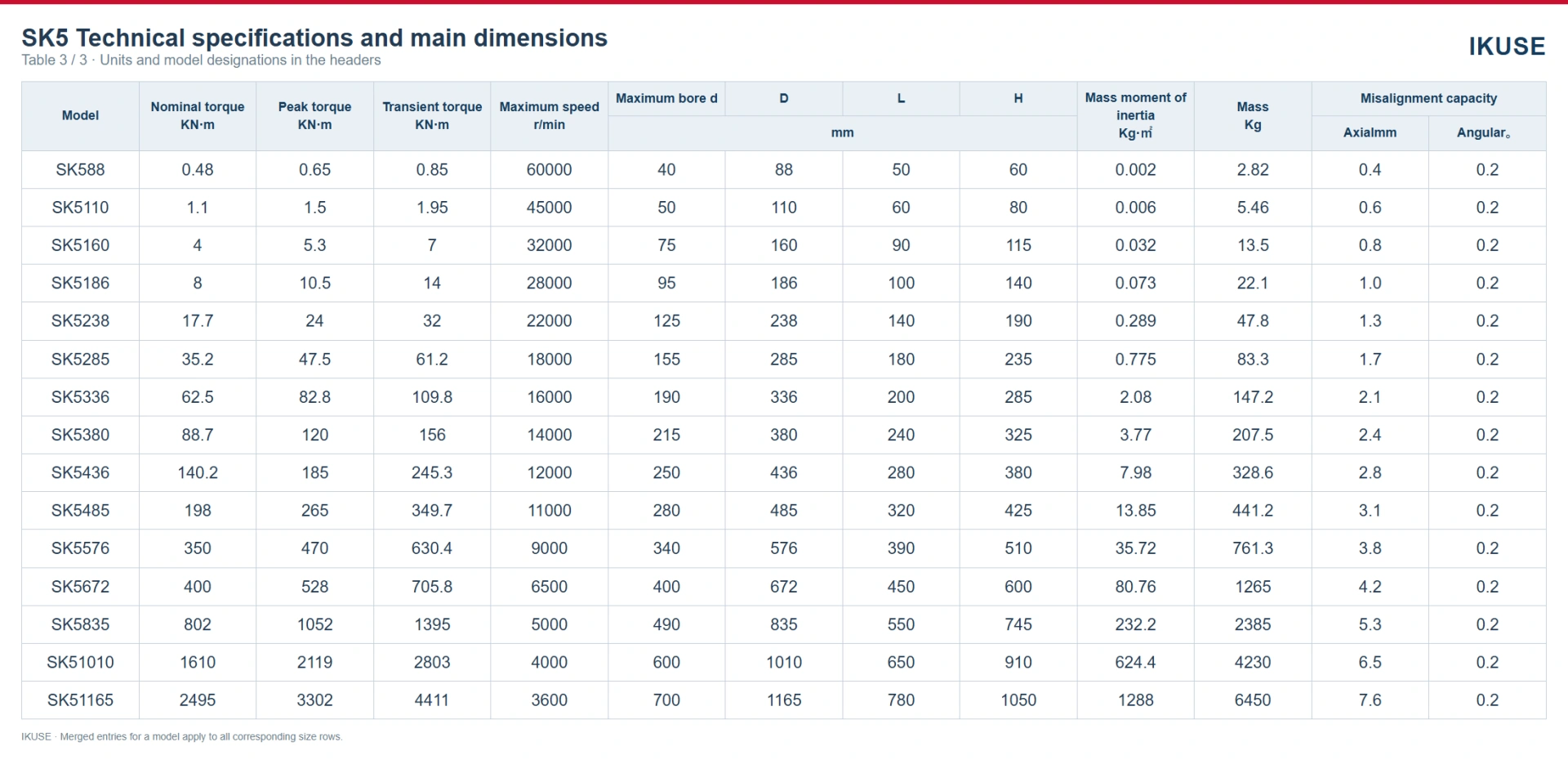Click the Misalignment capacity header
The height and width of the screenshot is (760, 1568).
(x=1428, y=98)
